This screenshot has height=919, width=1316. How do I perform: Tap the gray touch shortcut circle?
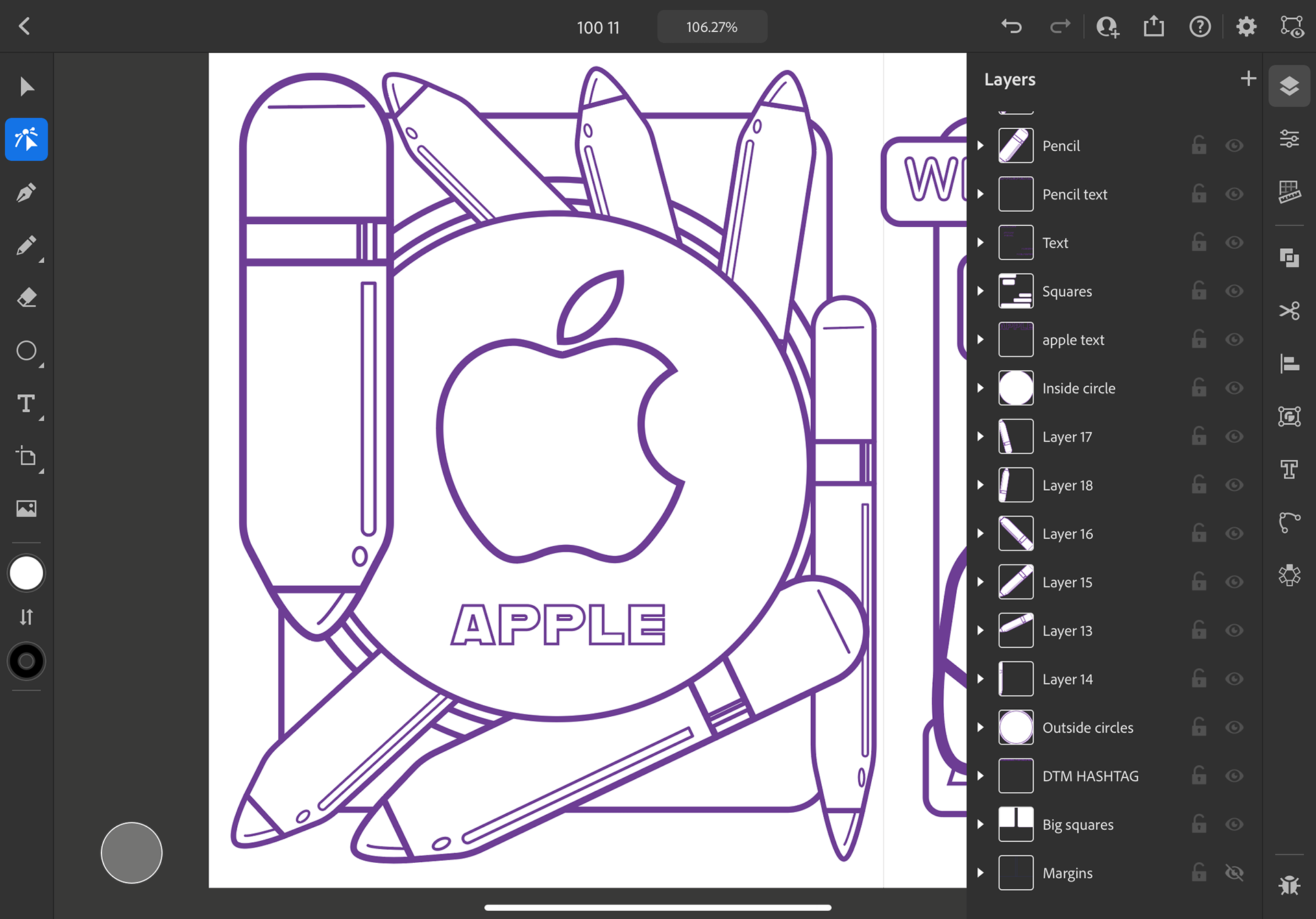pos(132,853)
